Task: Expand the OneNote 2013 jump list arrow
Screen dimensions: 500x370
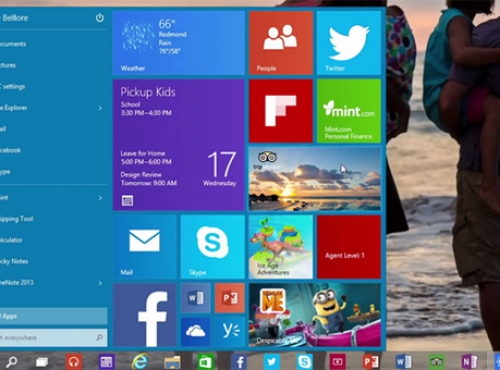Action: pyautogui.click(x=100, y=283)
